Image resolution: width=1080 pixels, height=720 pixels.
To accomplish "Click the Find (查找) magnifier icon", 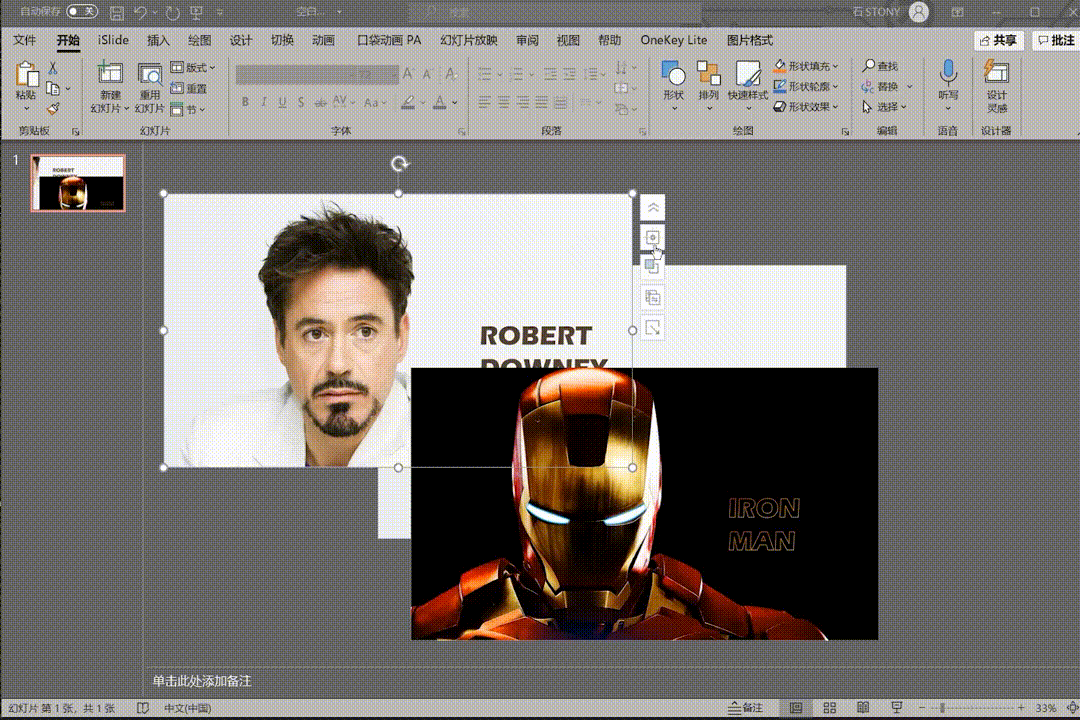I will (x=869, y=66).
